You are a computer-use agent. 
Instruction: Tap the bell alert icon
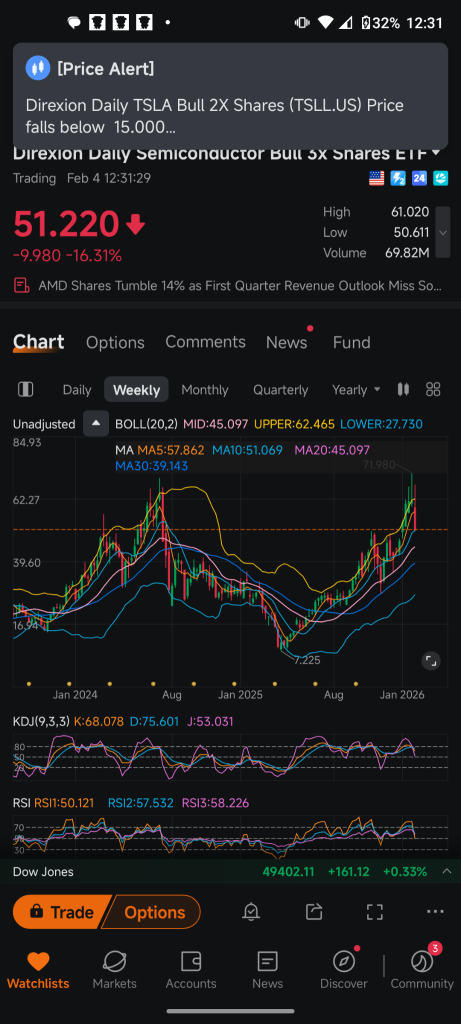point(251,912)
